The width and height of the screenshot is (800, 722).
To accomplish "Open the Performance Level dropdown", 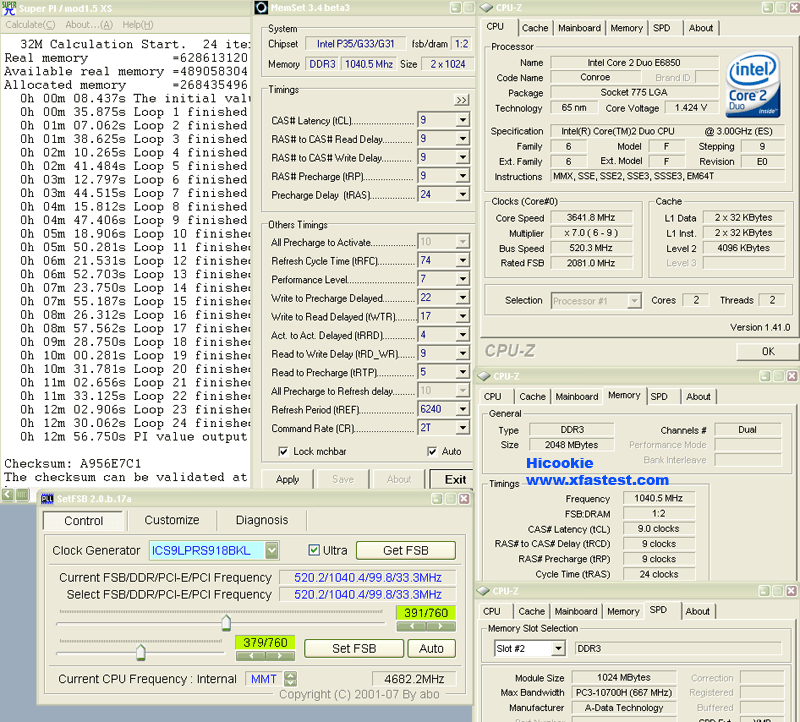I will [462, 279].
